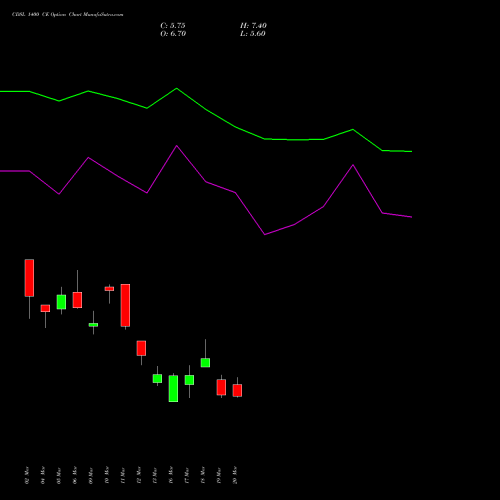
Task: Click the long red candle above 11 Mar
Action: pos(125,305)
